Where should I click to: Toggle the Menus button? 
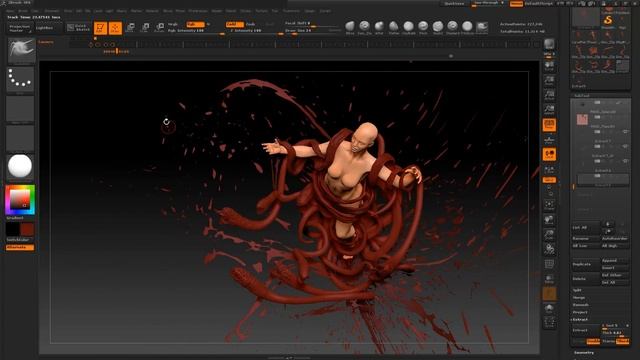pos(516,4)
